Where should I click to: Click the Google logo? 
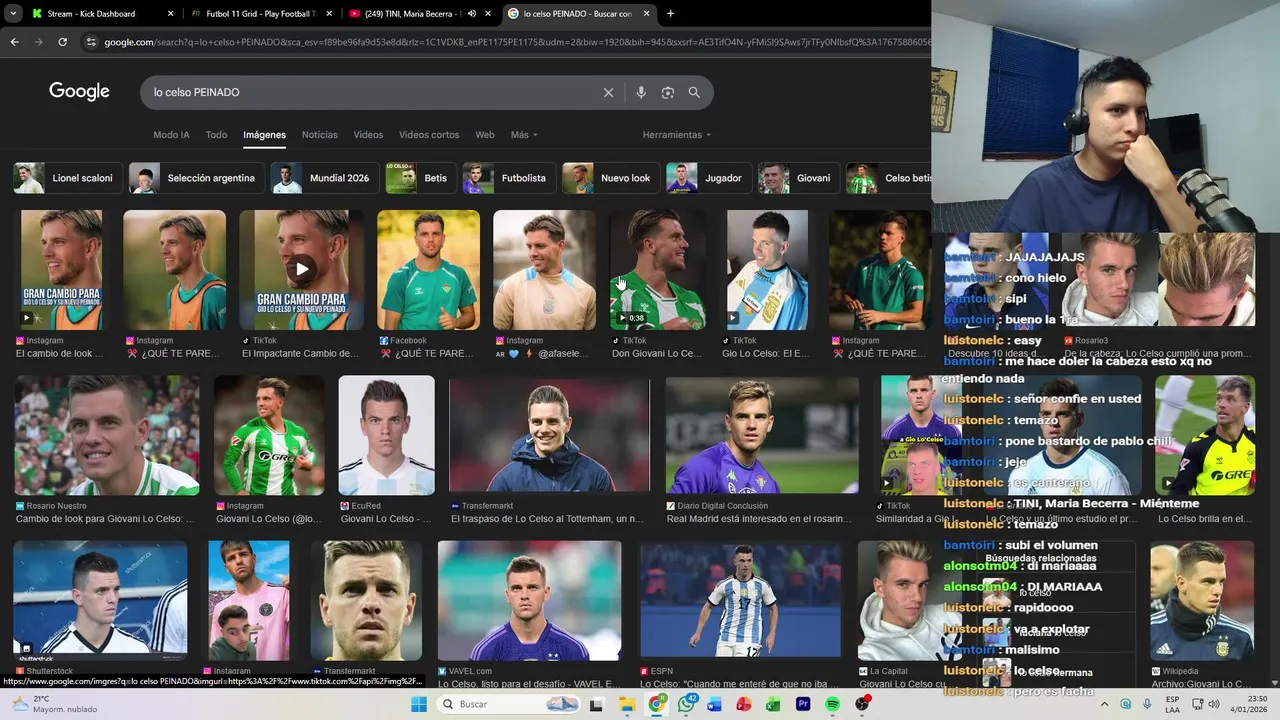coord(79,92)
